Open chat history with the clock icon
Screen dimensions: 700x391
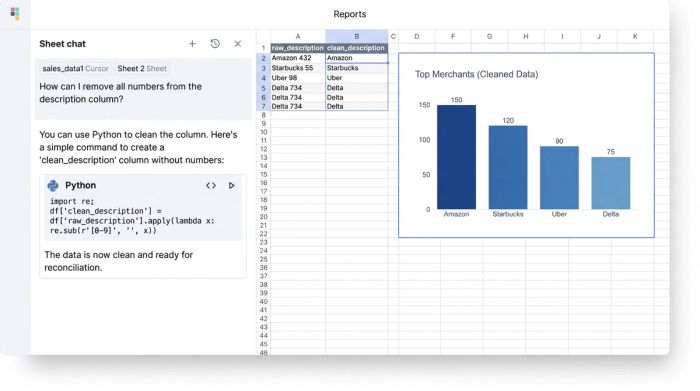[215, 43]
